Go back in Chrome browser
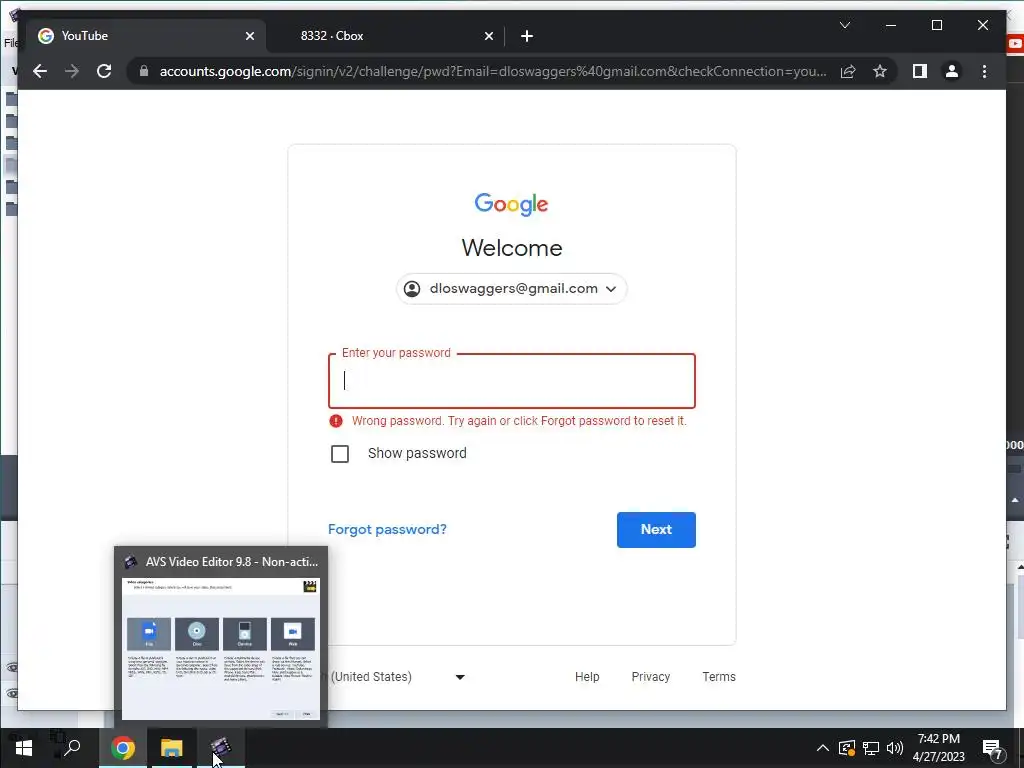The height and width of the screenshot is (768, 1024). pos(40,71)
